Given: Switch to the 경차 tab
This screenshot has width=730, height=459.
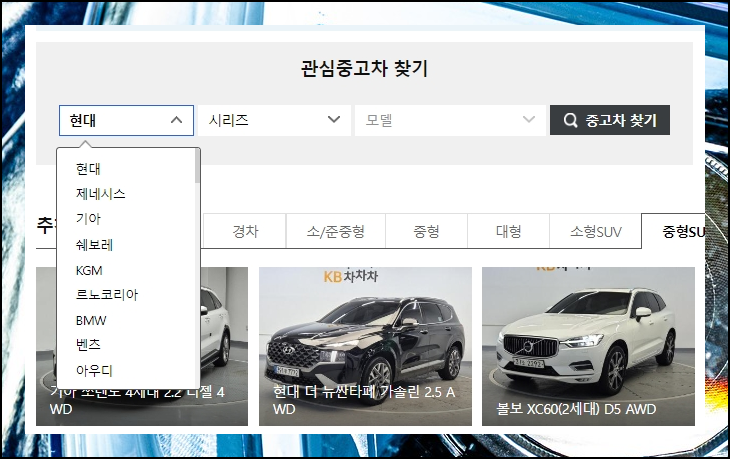Looking at the screenshot, I should 245,231.
